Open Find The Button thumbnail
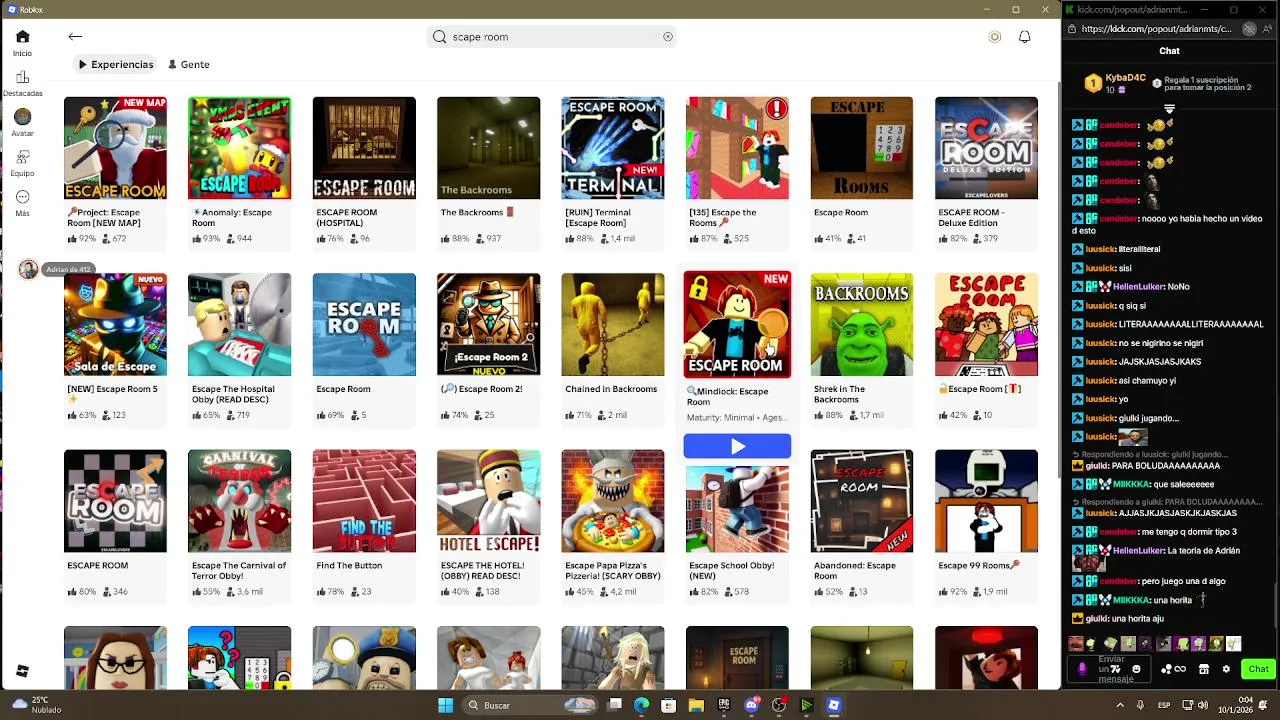The height and width of the screenshot is (720, 1280). 364,501
